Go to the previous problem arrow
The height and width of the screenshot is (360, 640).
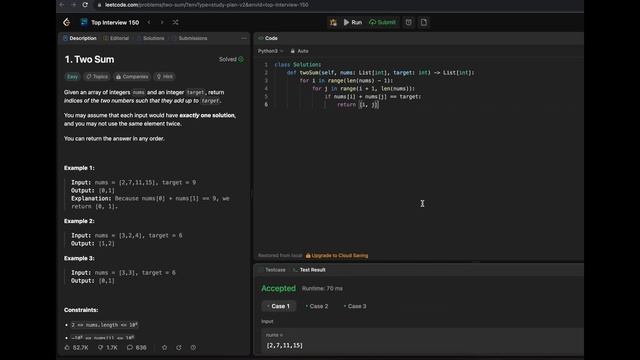coord(149,22)
